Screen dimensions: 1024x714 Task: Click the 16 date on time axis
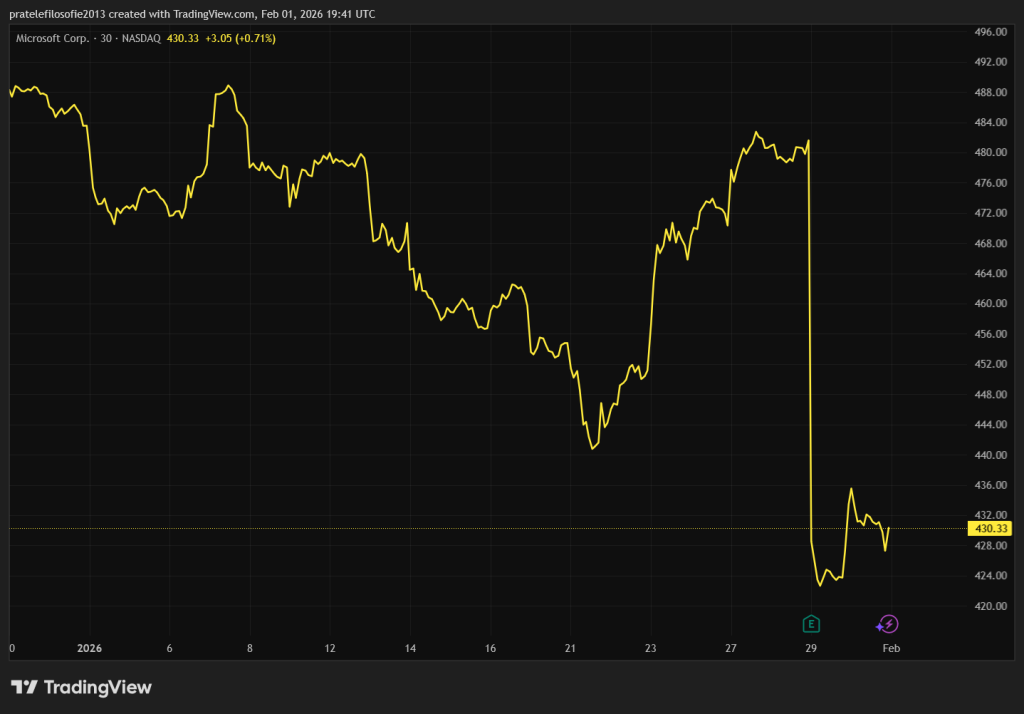coord(490,648)
